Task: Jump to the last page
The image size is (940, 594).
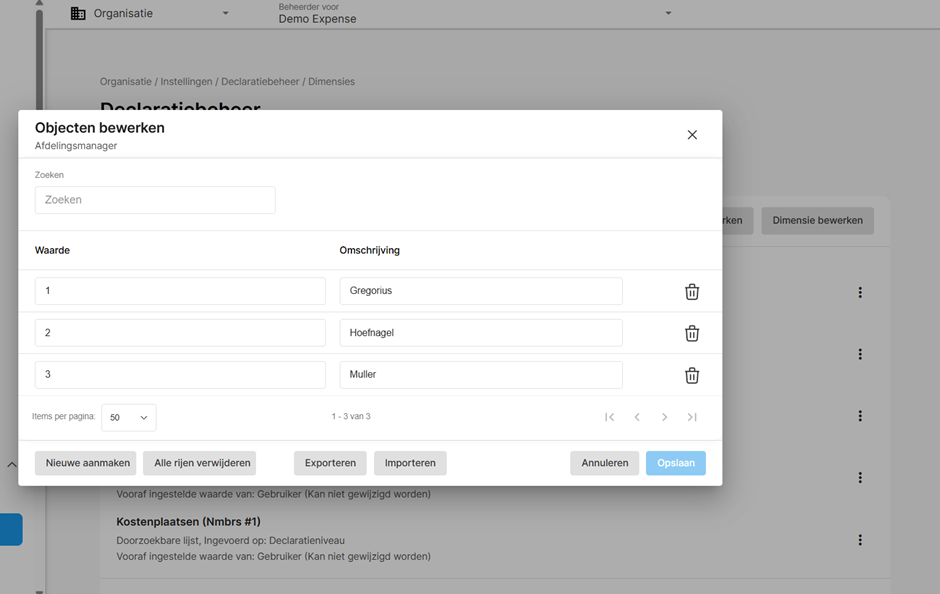Action: [692, 417]
